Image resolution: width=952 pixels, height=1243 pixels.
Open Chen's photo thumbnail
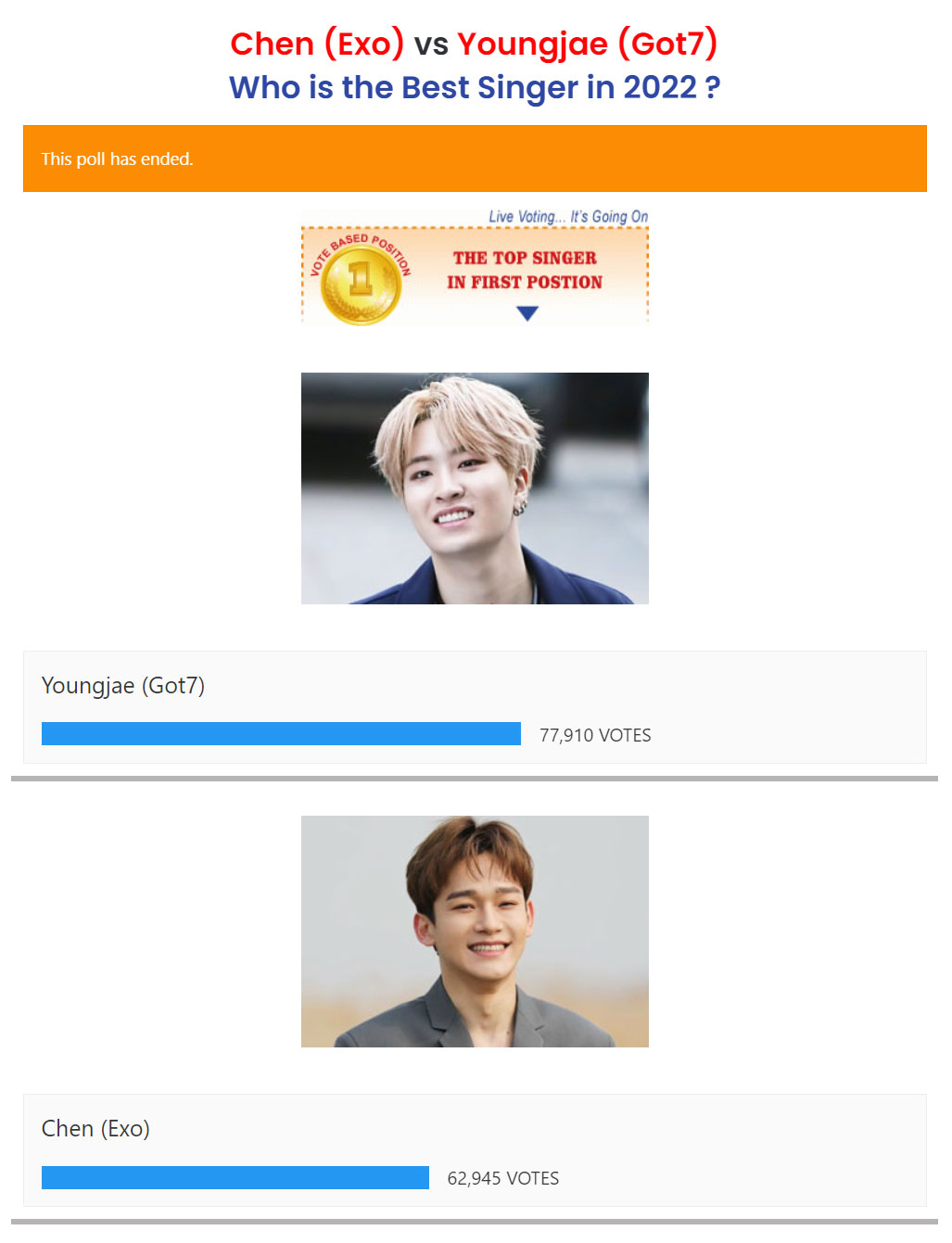[x=475, y=932]
